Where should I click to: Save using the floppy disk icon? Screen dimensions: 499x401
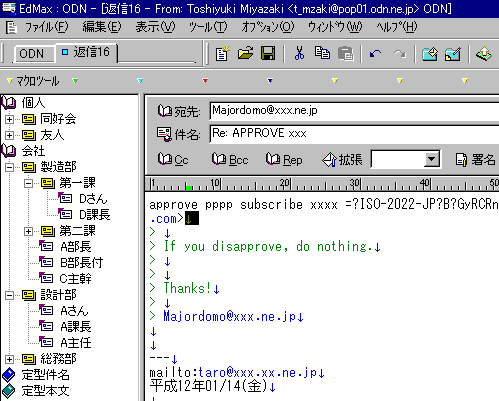268,53
